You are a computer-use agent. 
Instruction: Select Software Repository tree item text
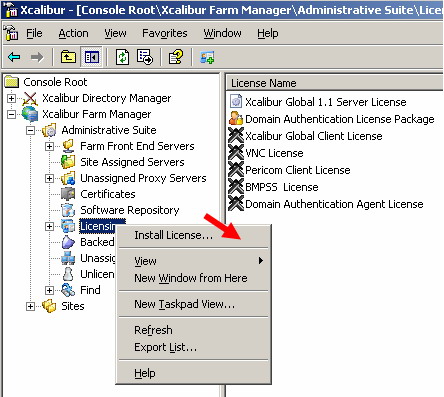(130, 210)
